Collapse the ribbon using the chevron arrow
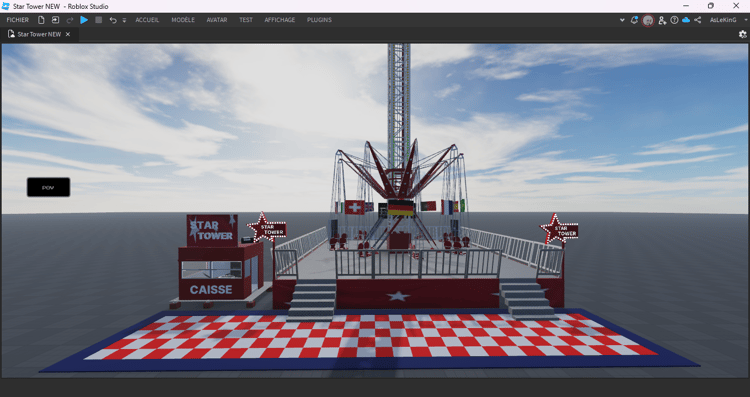This screenshot has width=750, height=397. (622, 20)
